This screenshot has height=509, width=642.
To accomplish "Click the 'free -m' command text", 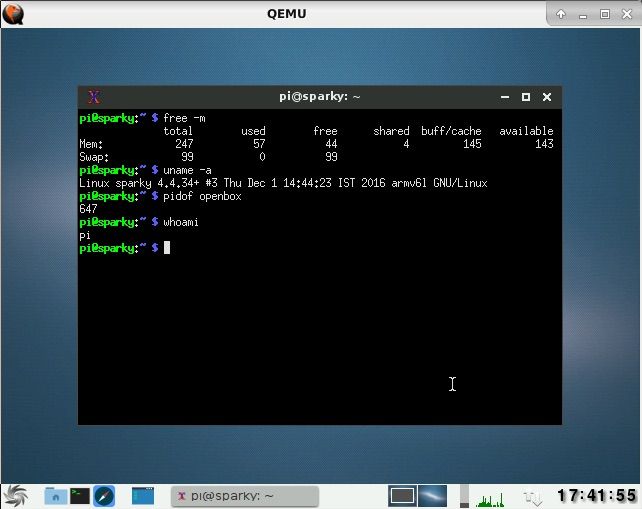I will pos(184,118).
